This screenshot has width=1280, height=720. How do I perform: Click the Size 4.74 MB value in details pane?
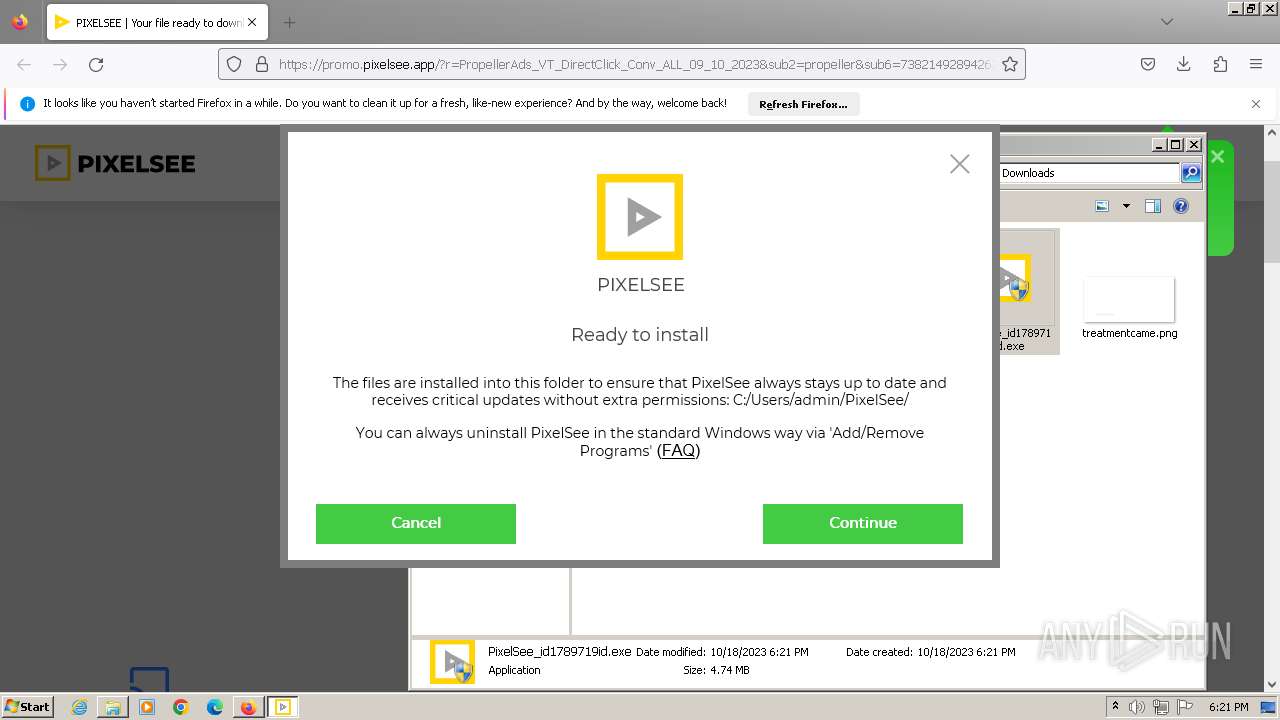[x=730, y=670]
